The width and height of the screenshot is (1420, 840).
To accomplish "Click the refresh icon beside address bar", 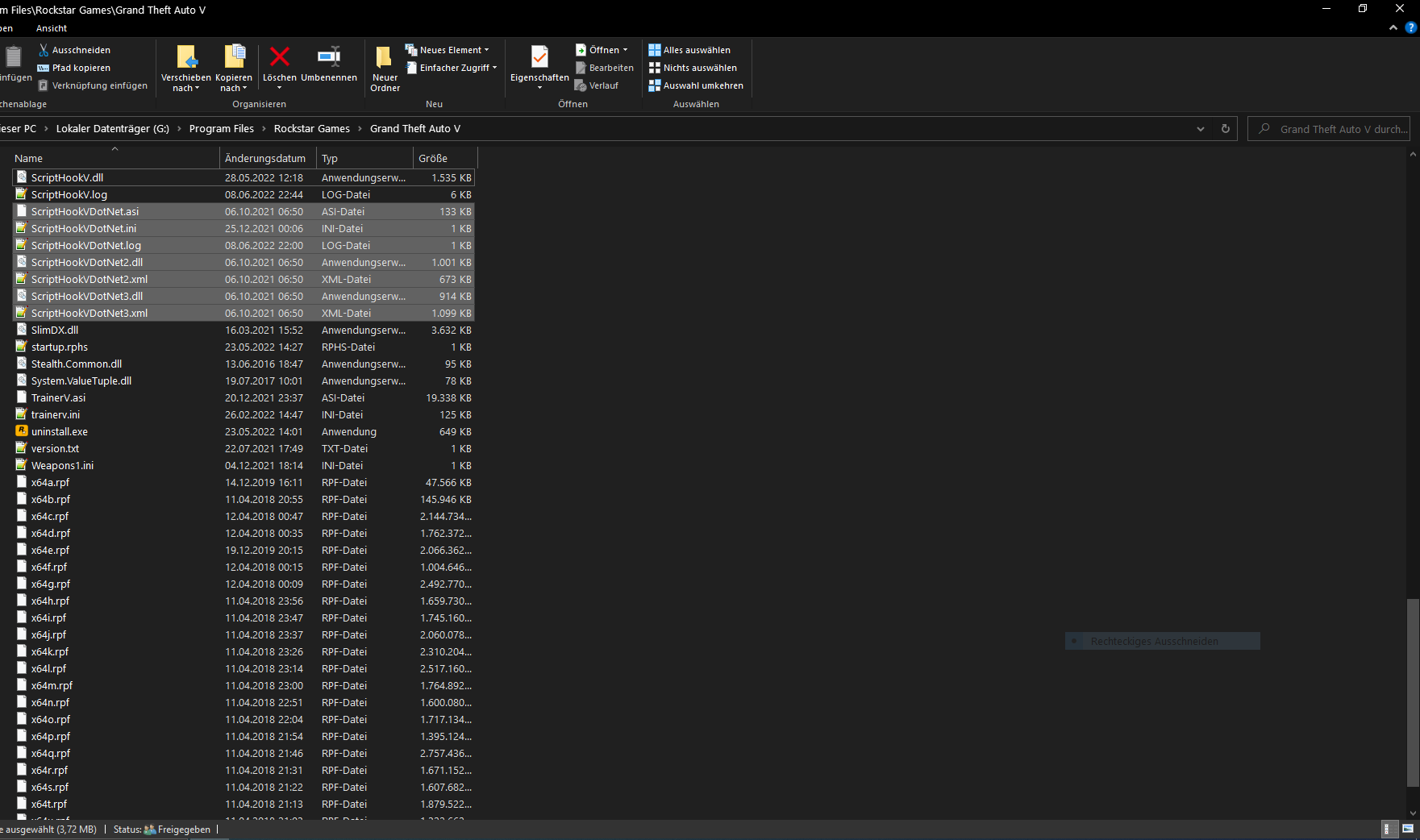I will 1225,129.
